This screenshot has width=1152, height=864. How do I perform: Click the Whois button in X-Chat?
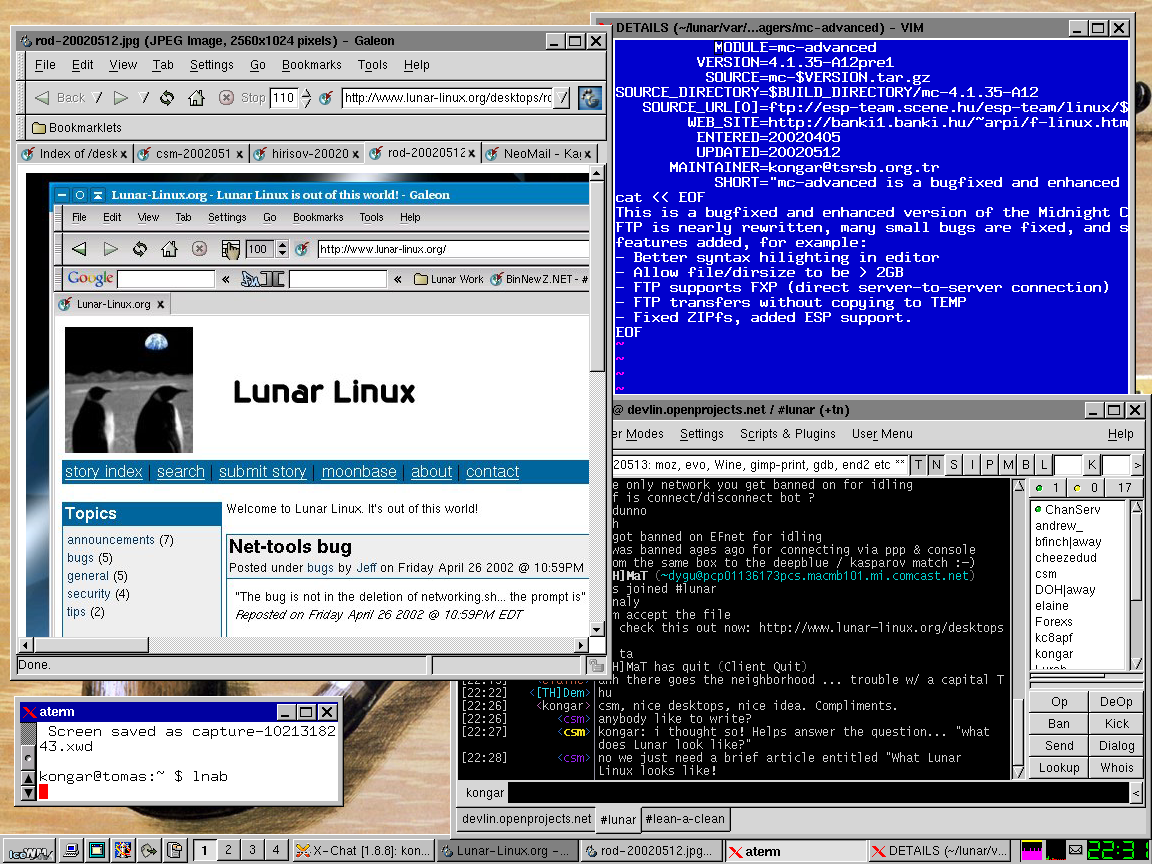point(1116,767)
